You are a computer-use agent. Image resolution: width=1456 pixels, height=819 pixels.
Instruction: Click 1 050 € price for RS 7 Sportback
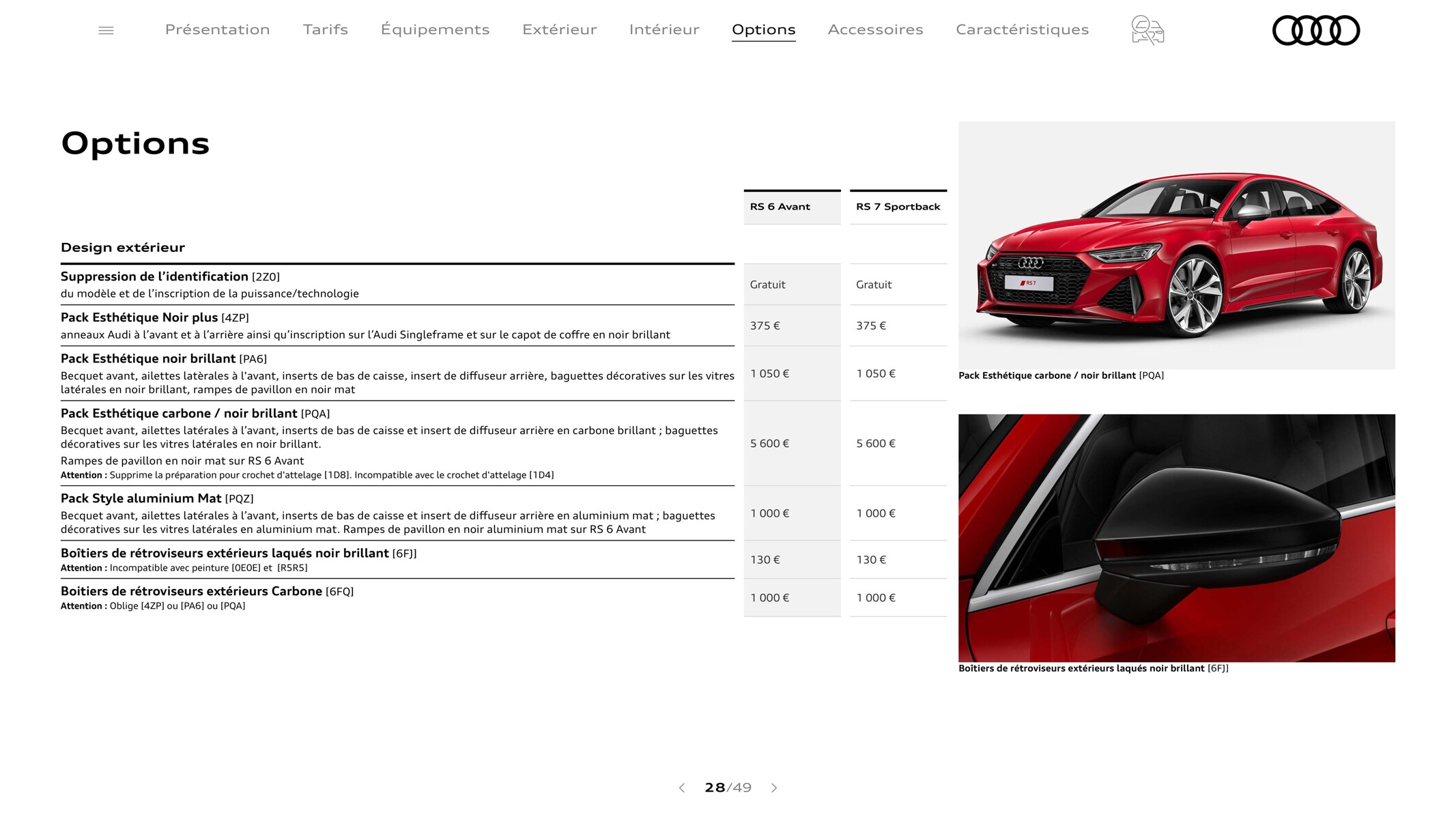[876, 373]
